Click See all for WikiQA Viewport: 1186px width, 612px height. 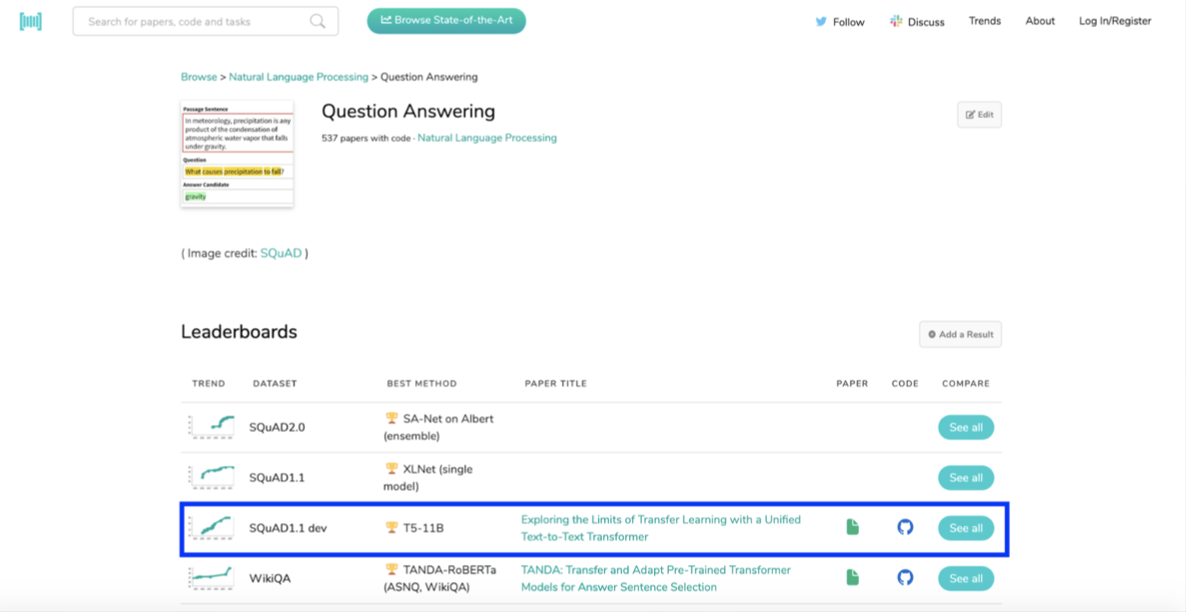pyautogui.click(x=966, y=579)
